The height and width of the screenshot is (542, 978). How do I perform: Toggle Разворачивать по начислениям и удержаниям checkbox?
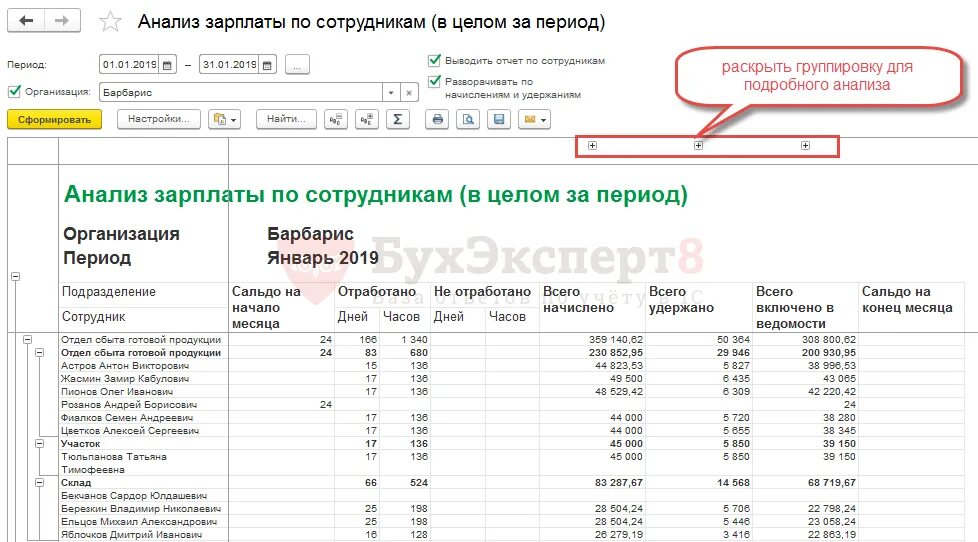point(435,82)
